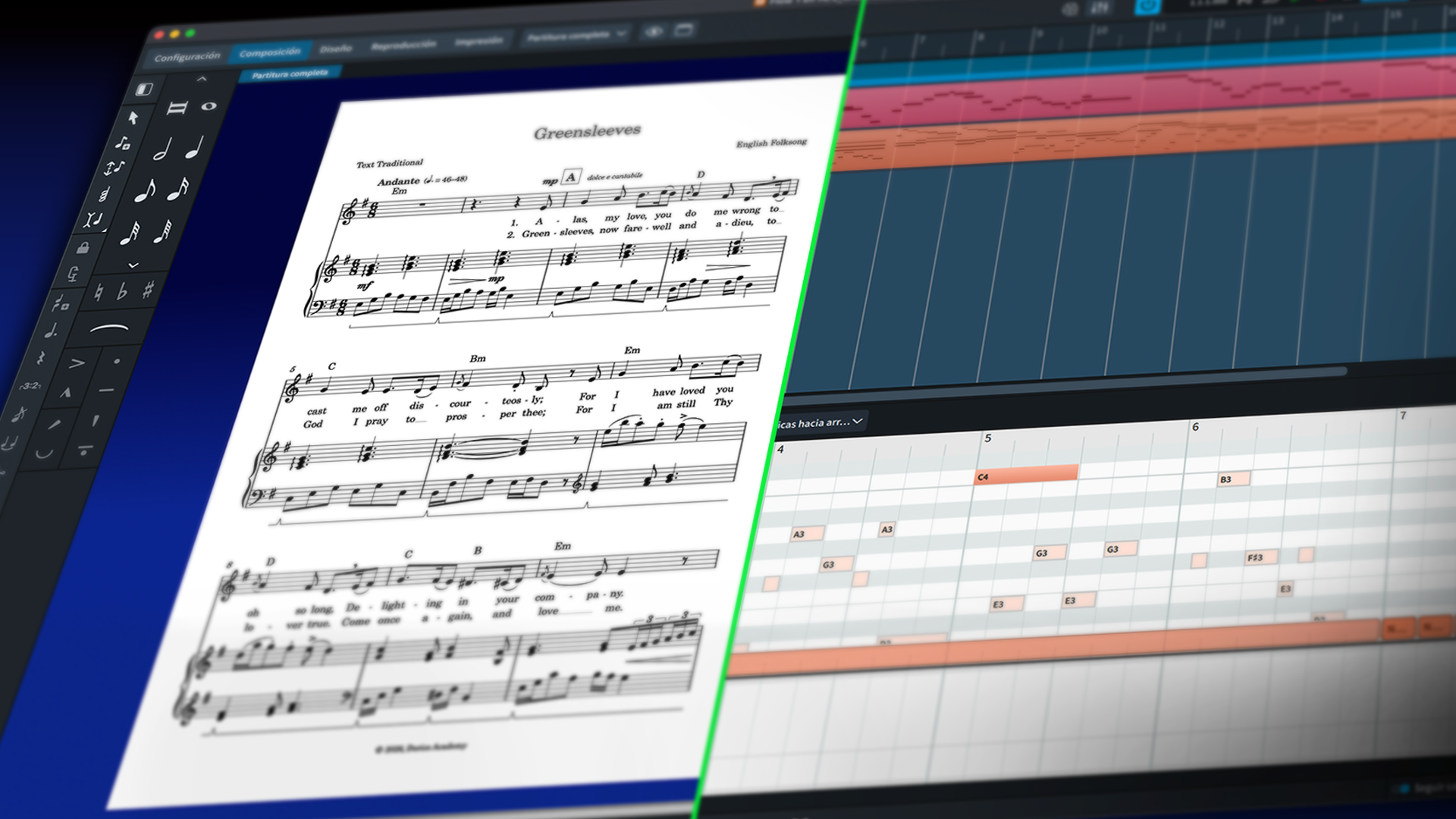Choose the half note duration

pos(162,149)
